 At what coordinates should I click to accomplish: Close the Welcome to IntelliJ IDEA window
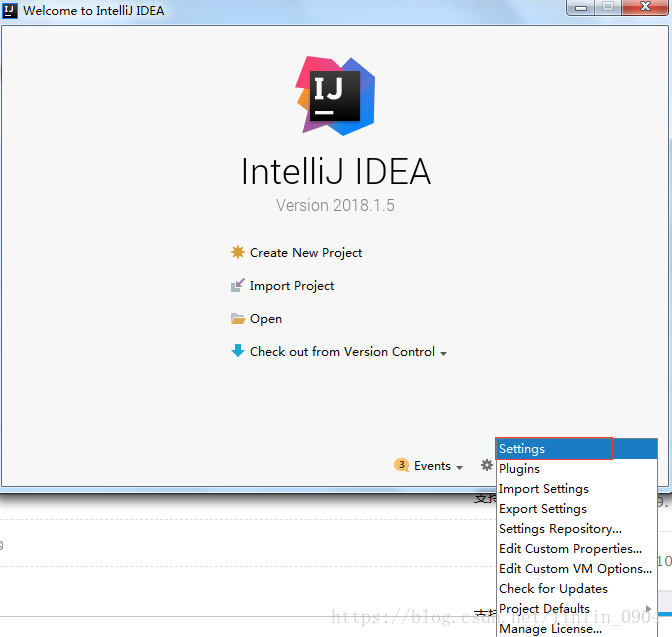645,7
